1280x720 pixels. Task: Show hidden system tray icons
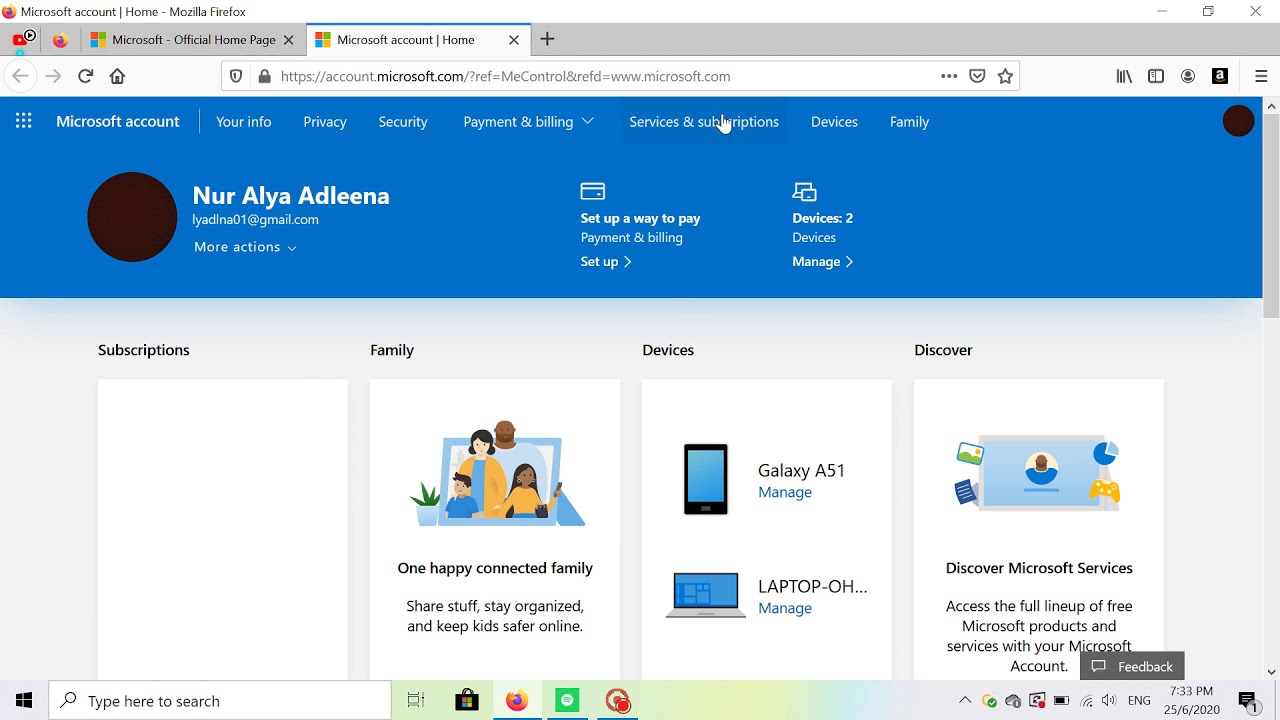click(x=965, y=701)
